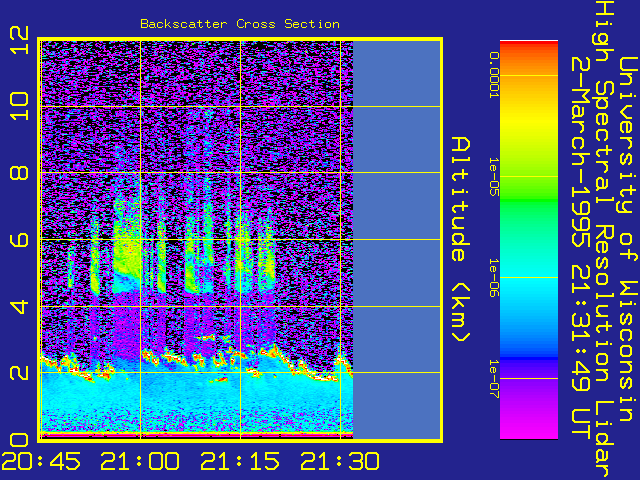
Task: Click the 0 km altitude axis label
Action: point(19,440)
